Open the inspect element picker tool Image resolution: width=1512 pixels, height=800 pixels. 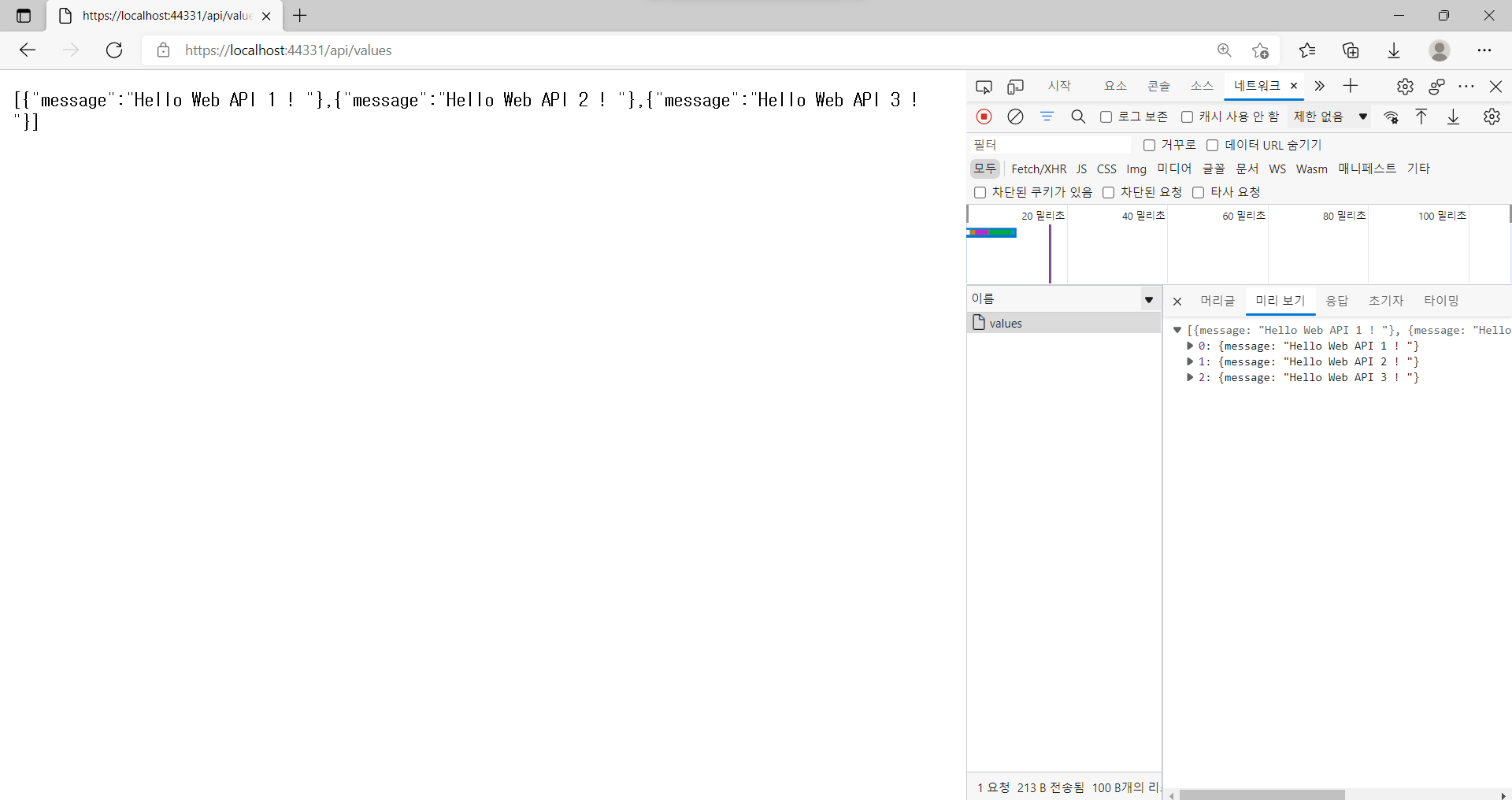click(x=984, y=87)
